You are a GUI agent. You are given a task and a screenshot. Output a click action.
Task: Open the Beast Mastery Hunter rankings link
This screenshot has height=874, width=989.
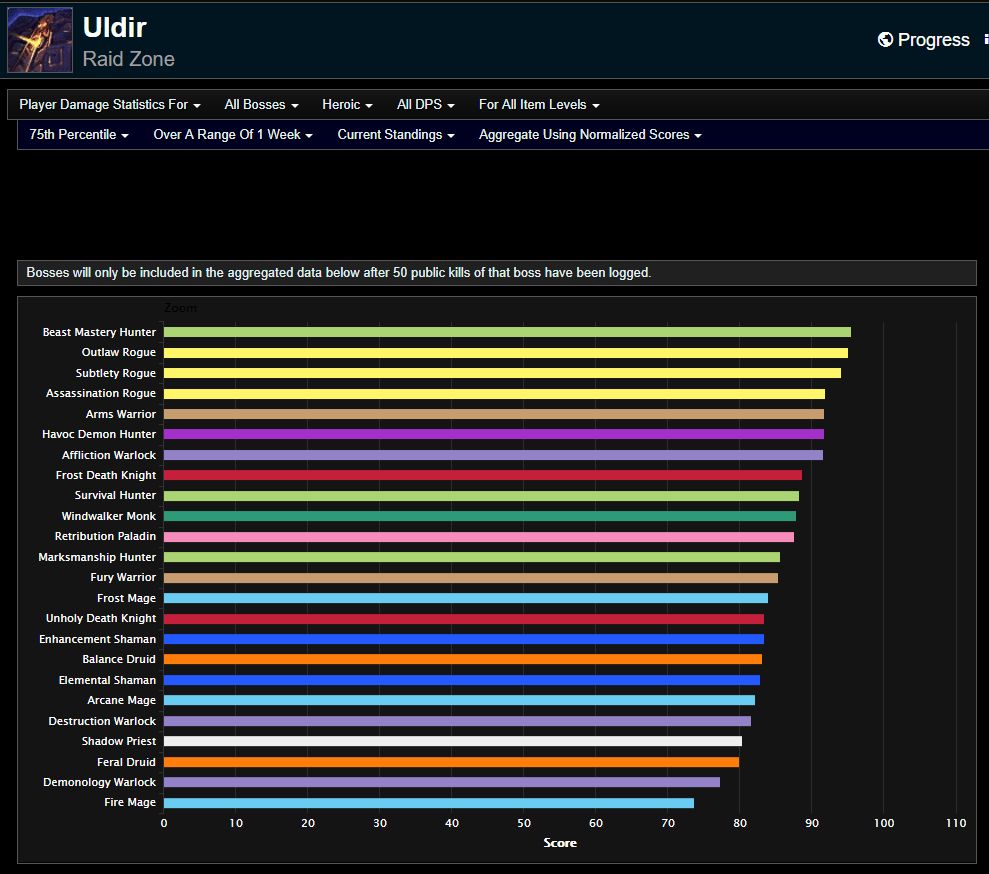click(99, 331)
